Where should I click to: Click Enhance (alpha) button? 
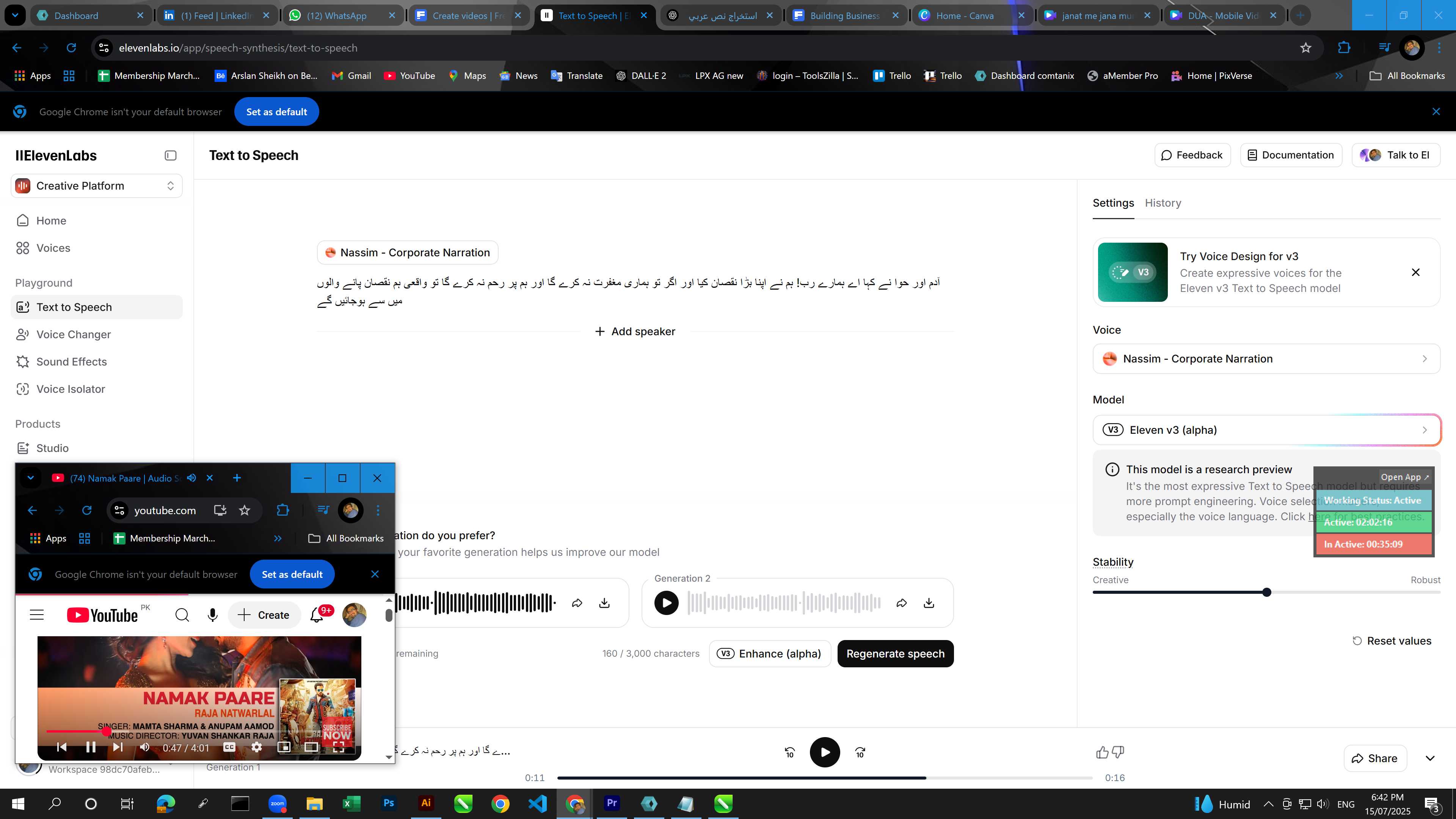click(x=770, y=654)
